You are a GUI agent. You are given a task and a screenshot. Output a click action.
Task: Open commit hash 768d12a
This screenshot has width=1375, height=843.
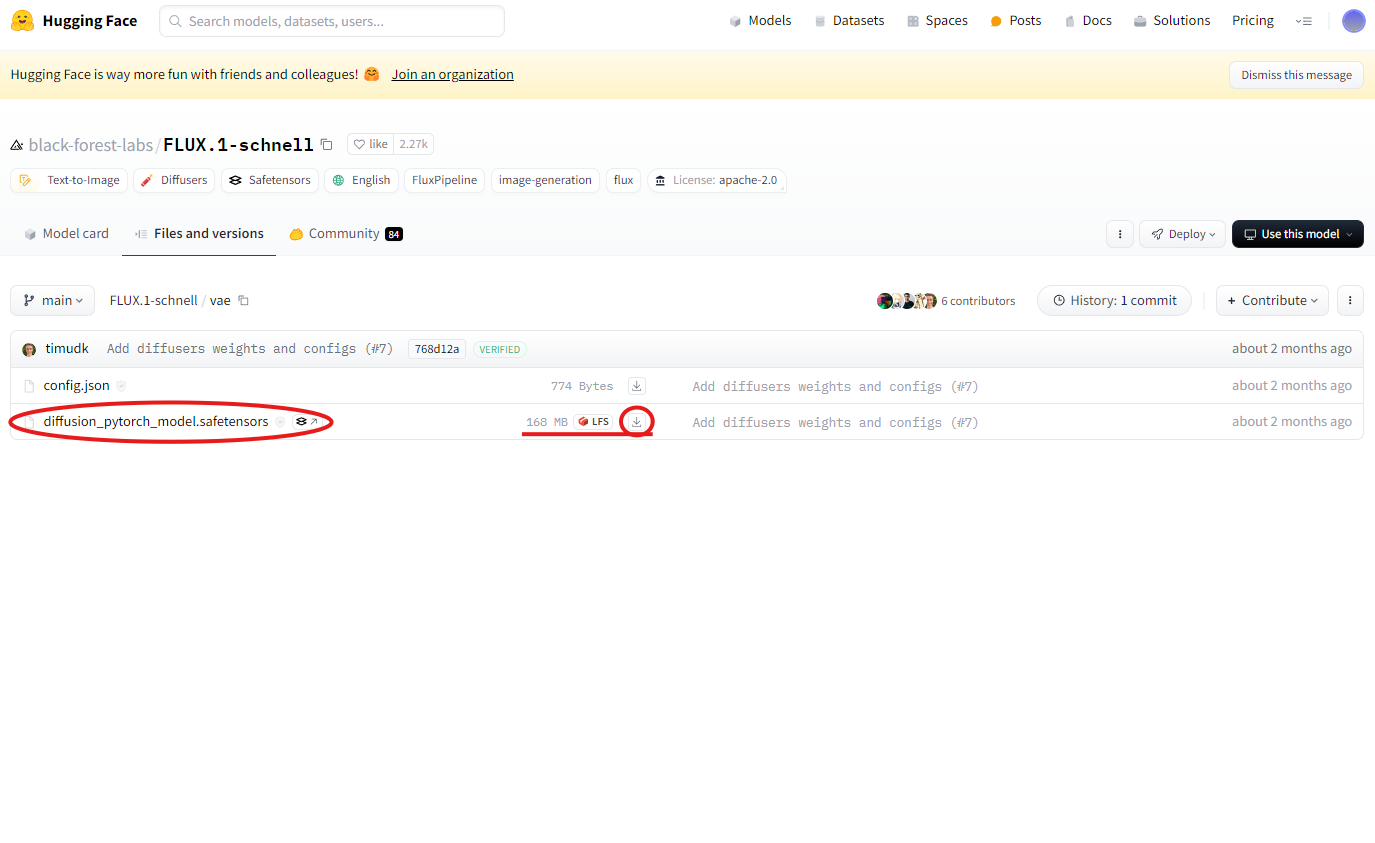[x=437, y=349]
